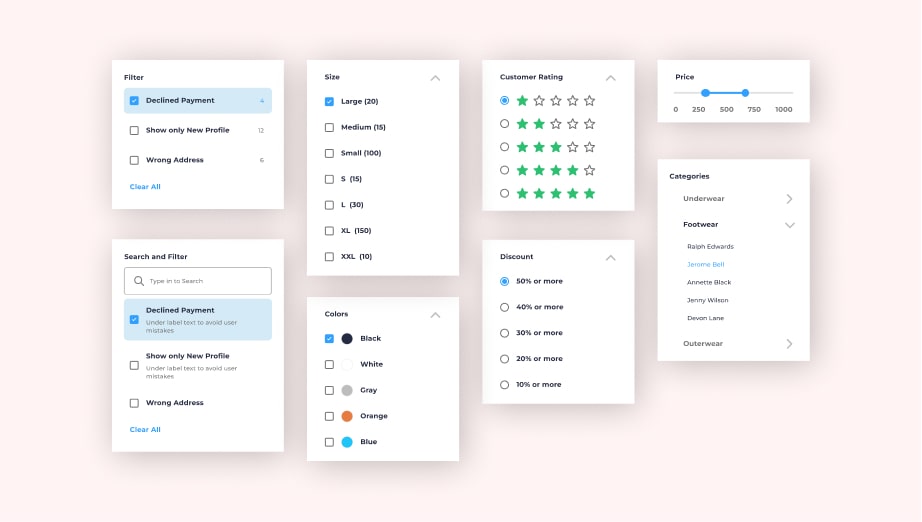Click the Black color swatch
Viewport: 922px width, 522px height.
pos(347,339)
